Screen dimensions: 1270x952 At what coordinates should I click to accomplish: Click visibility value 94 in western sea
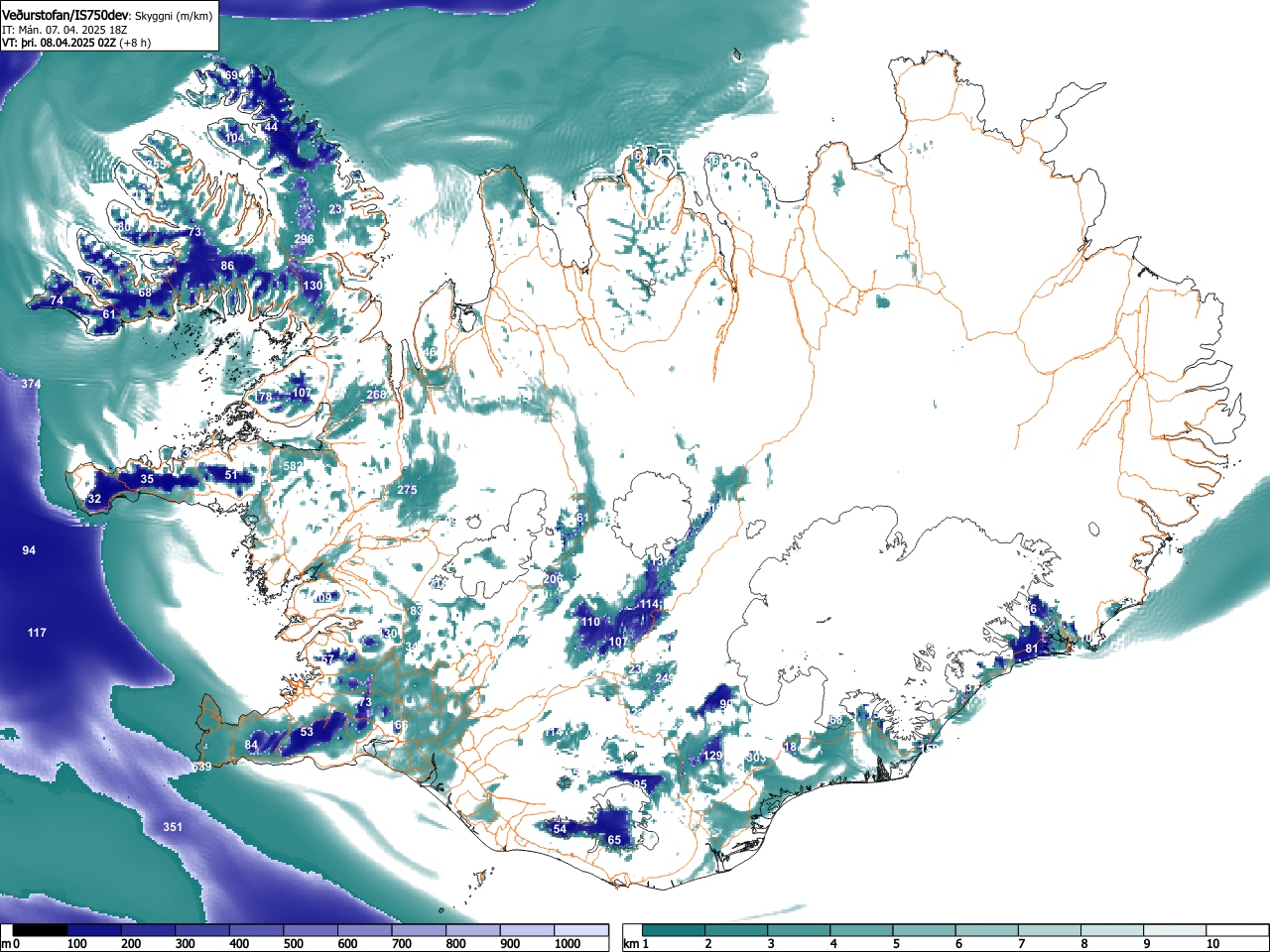[29, 549]
